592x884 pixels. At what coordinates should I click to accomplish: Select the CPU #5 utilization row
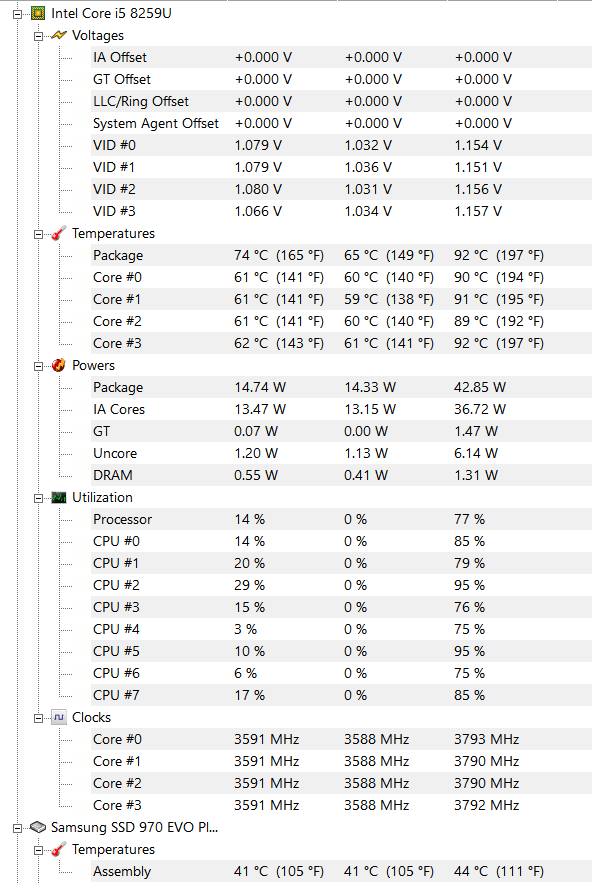coord(341,651)
